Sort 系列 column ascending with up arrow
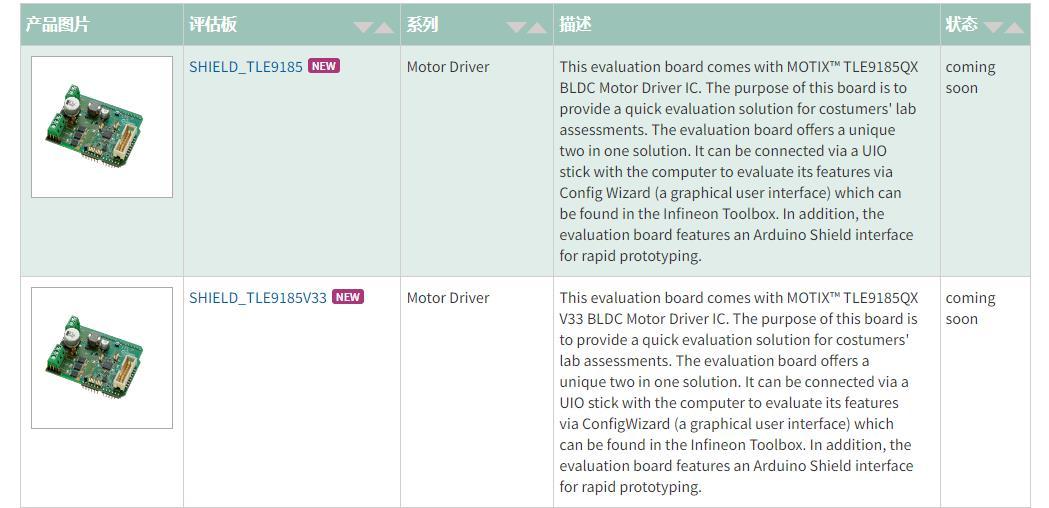This screenshot has width=1049, height=508. [537, 27]
